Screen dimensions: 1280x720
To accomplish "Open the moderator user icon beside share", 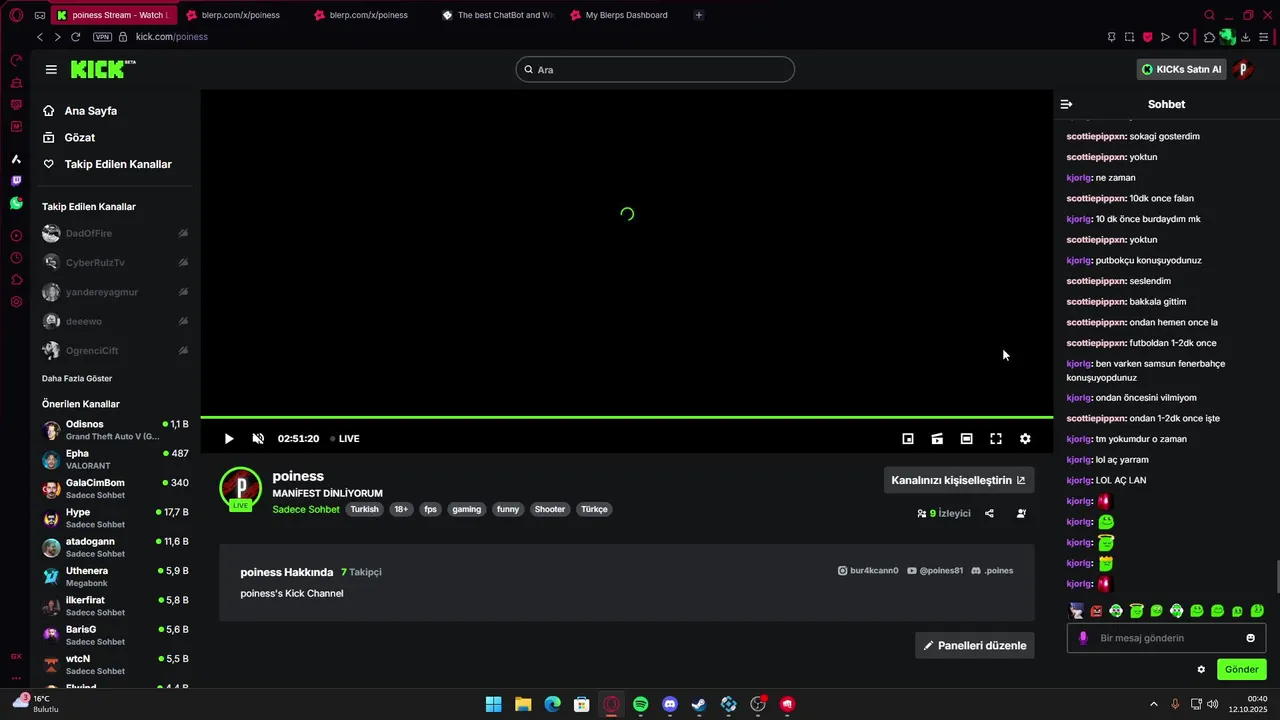I will [1021, 513].
